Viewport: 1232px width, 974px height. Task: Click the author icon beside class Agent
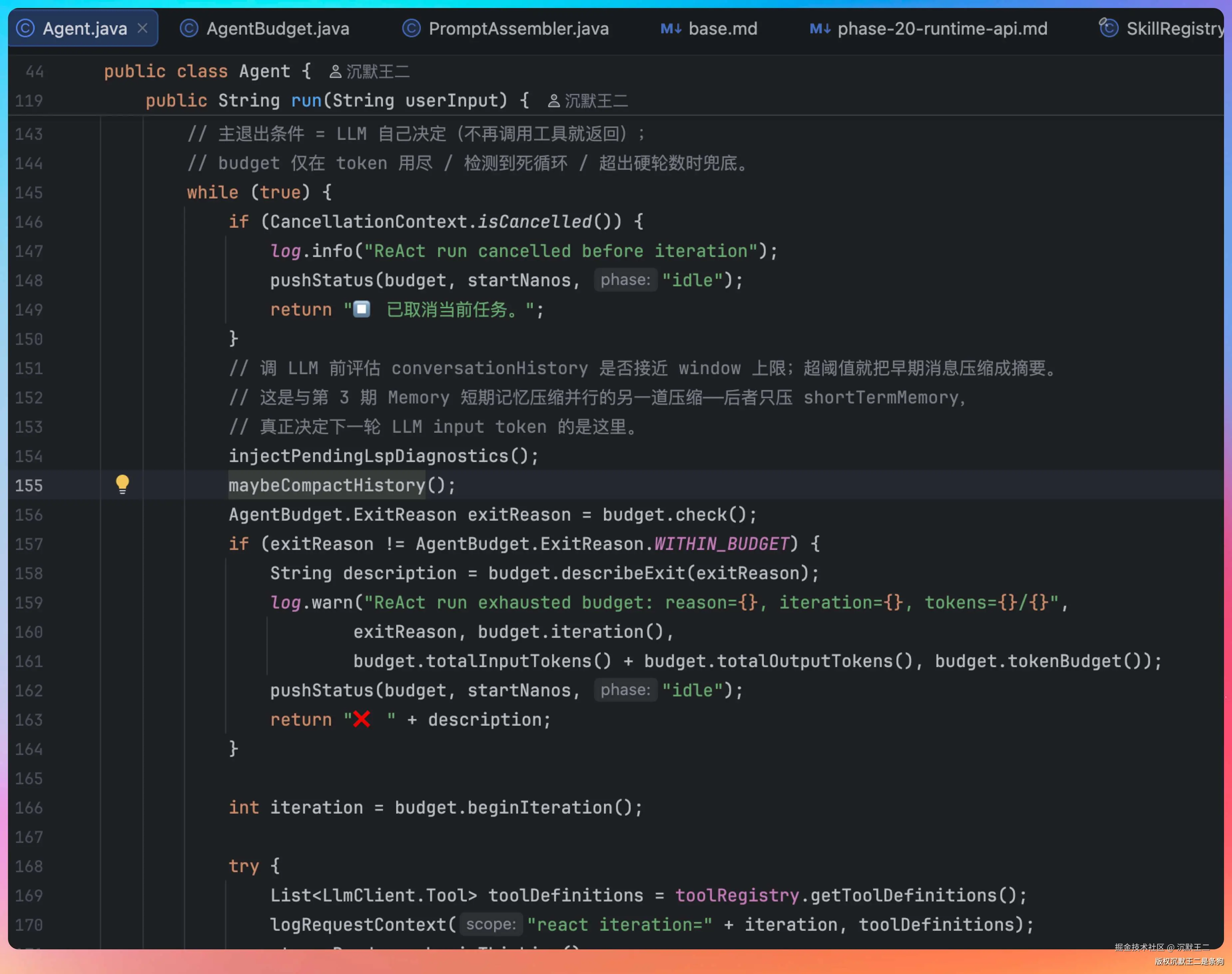click(x=335, y=72)
